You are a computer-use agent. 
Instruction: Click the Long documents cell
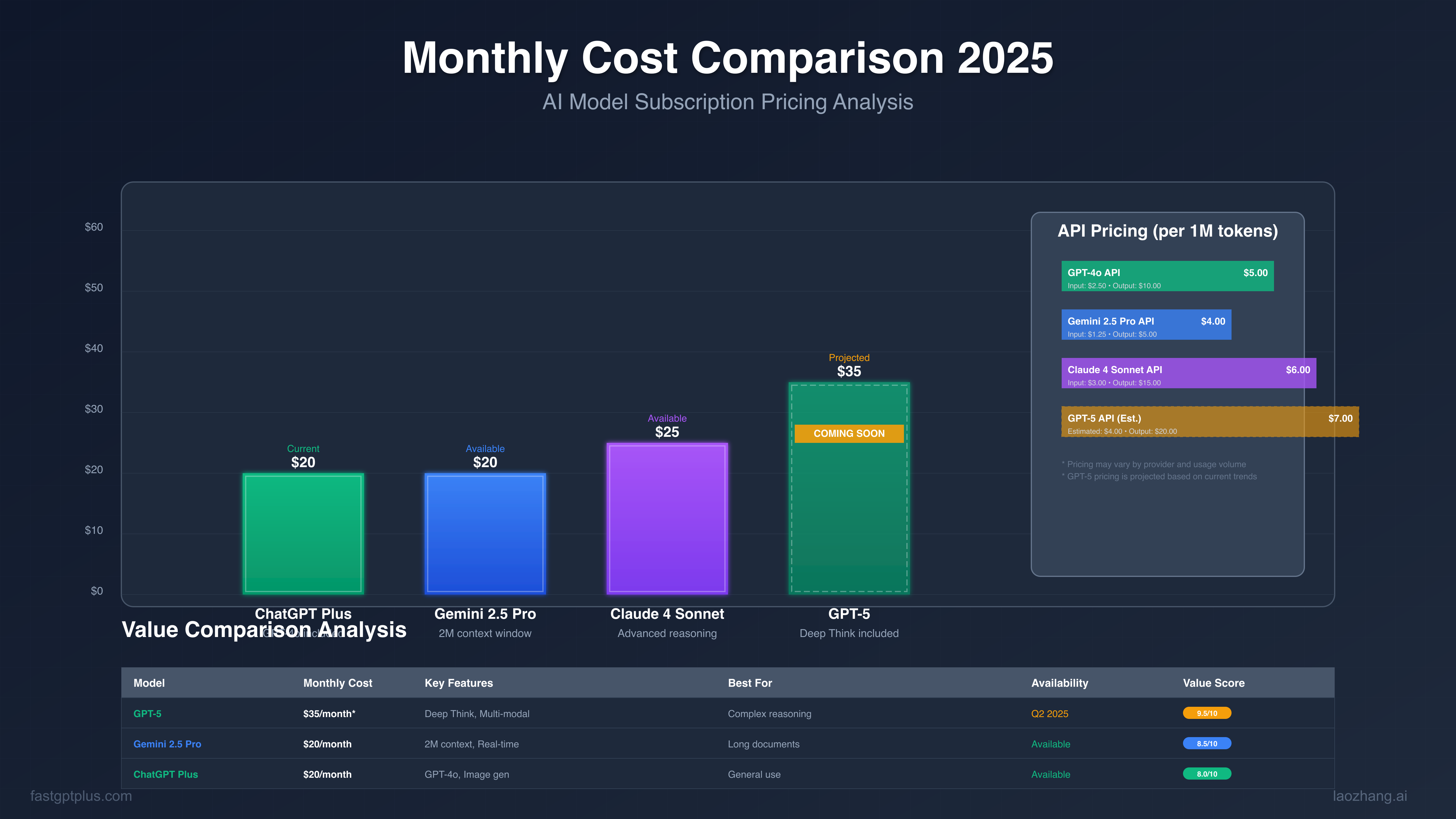(x=763, y=744)
